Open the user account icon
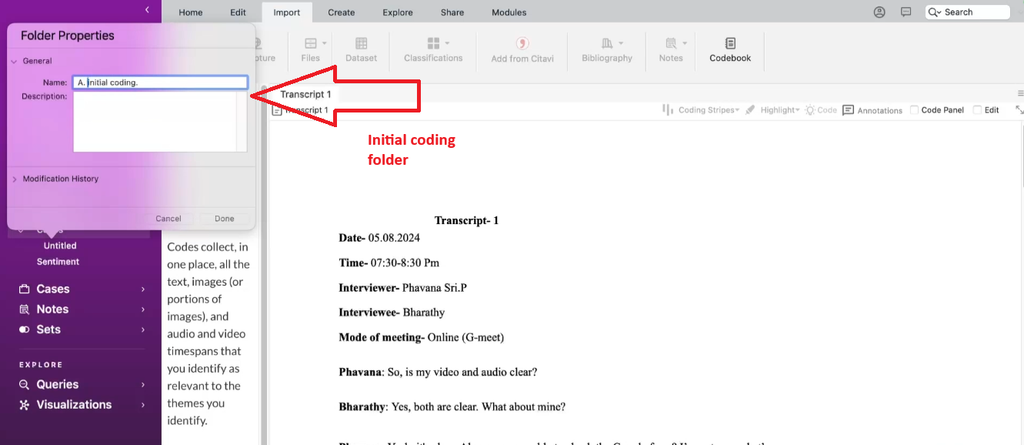 880,12
